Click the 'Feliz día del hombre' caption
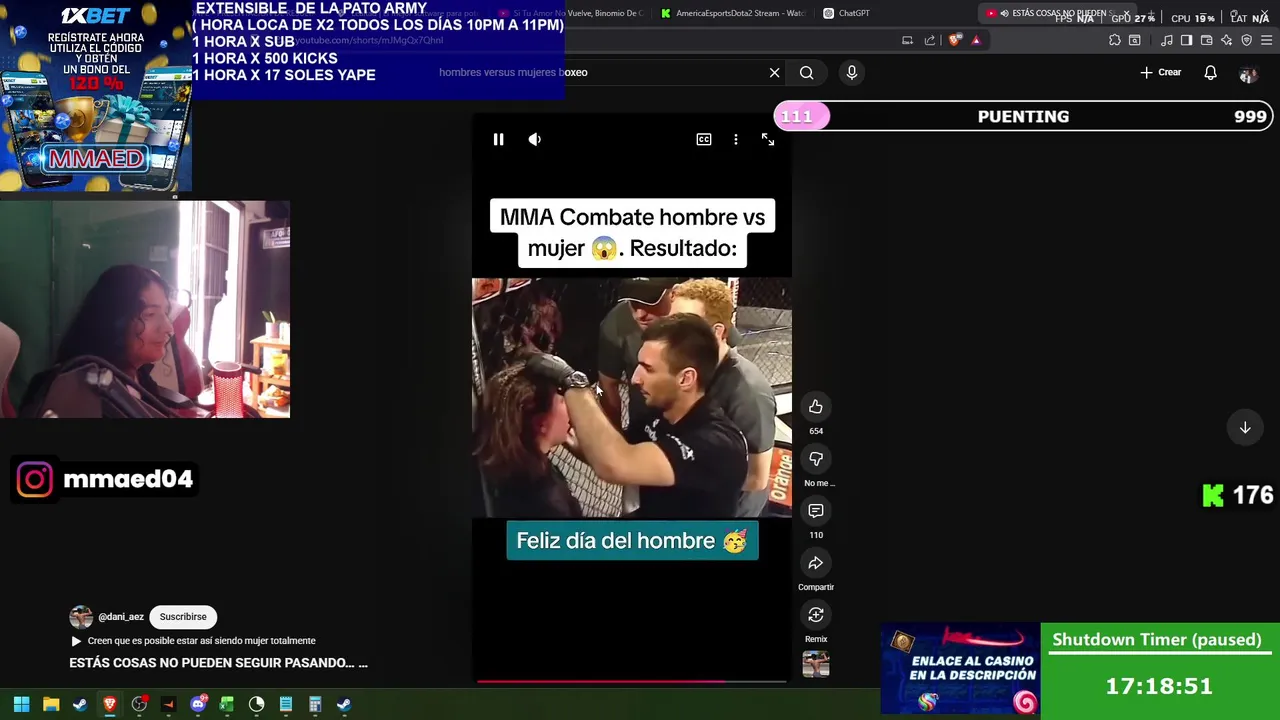Screen dimensions: 1280x720 (632, 541)
